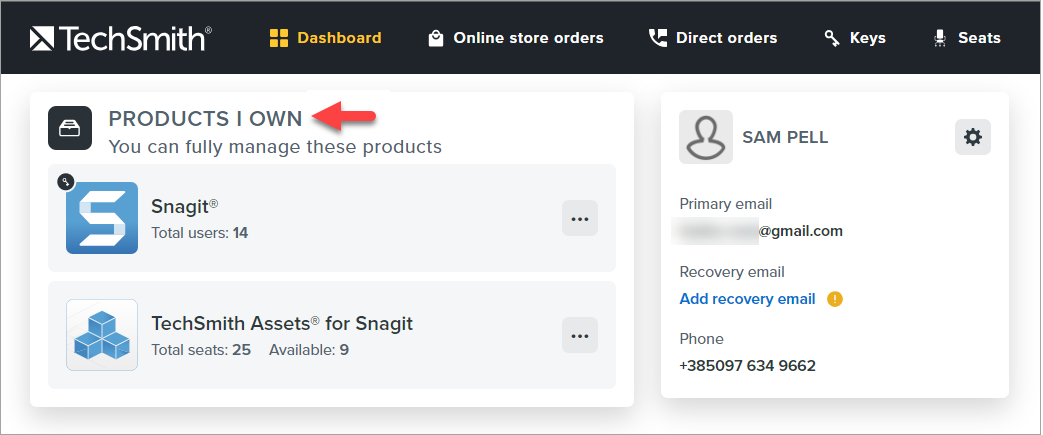Switch to the Keys section
1043x435 pixels.
855,38
